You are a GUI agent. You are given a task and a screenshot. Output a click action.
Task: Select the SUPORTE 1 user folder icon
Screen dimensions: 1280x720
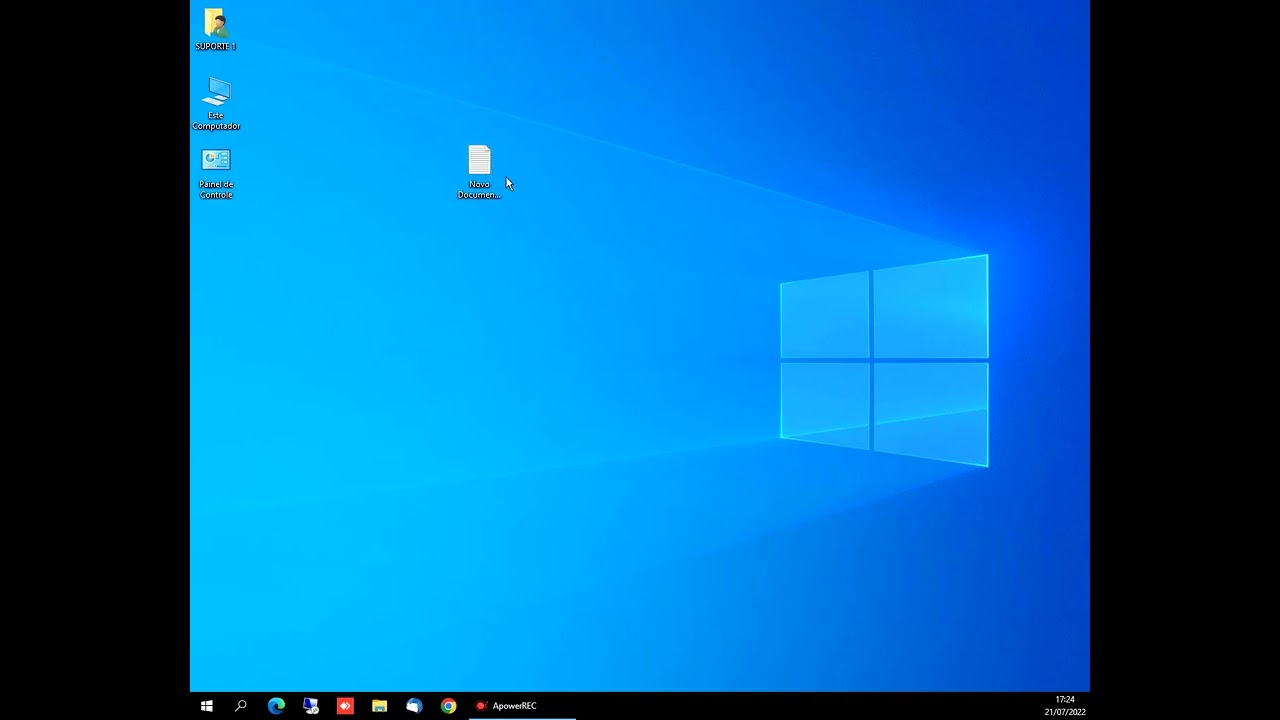point(216,29)
